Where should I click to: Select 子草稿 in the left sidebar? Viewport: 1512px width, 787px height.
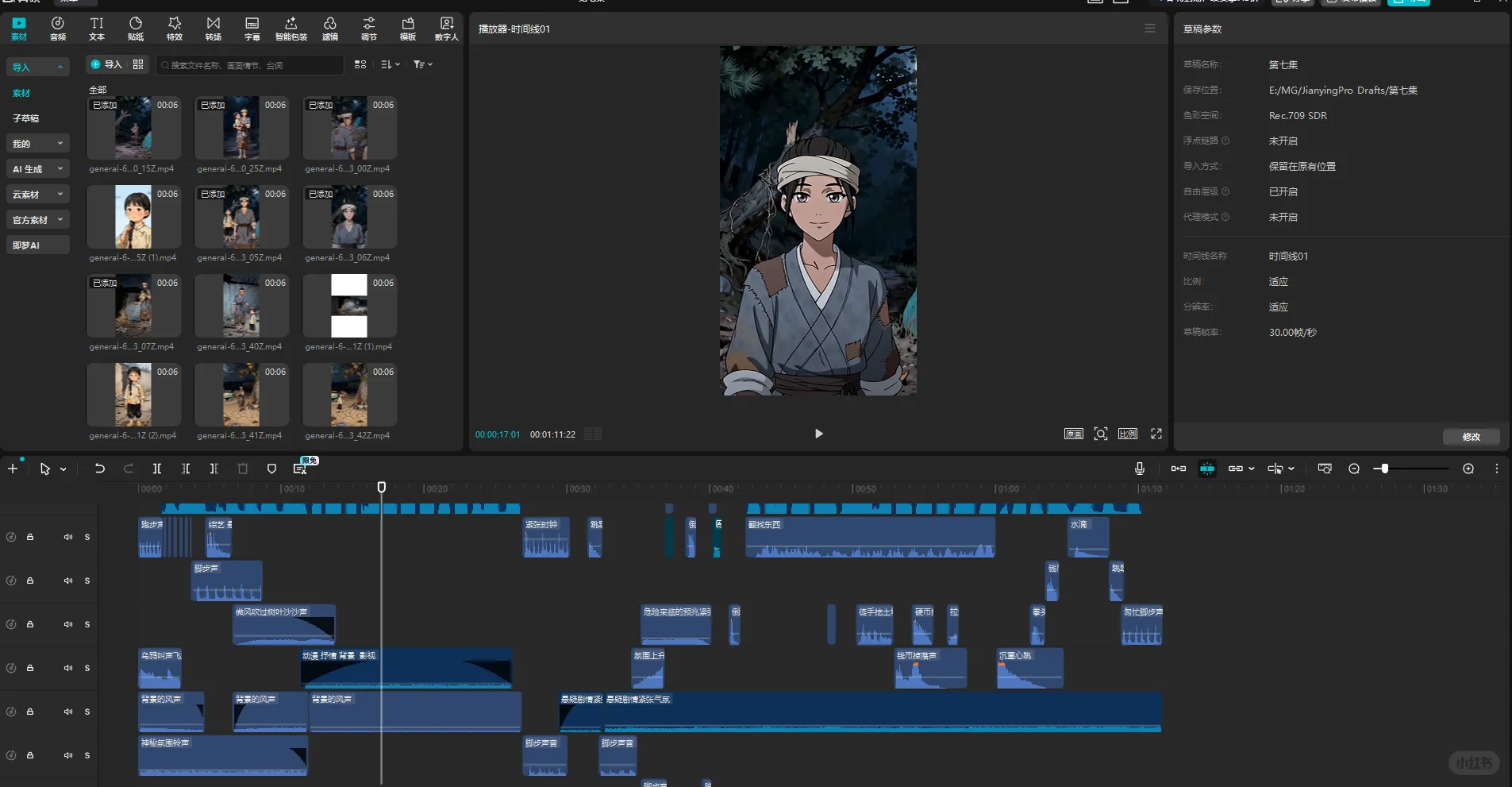click(x=26, y=118)
